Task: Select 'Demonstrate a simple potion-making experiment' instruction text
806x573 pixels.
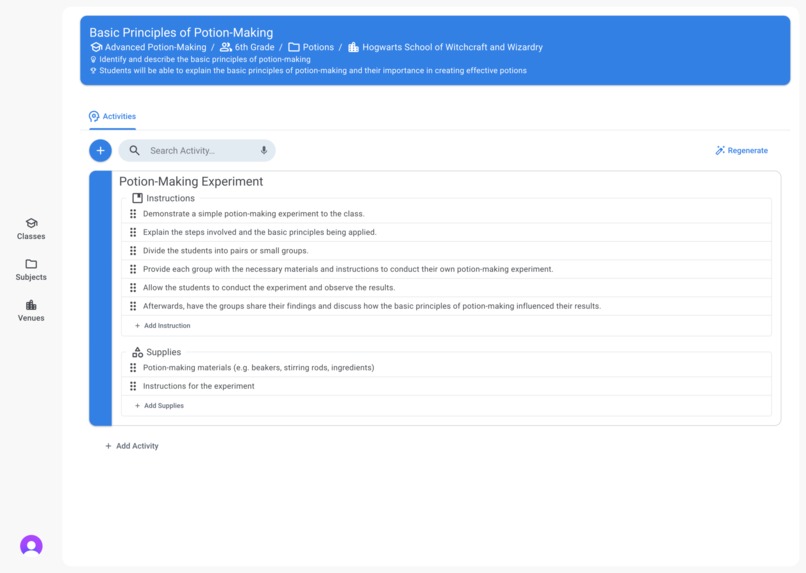Action: (x=253, y=214)
